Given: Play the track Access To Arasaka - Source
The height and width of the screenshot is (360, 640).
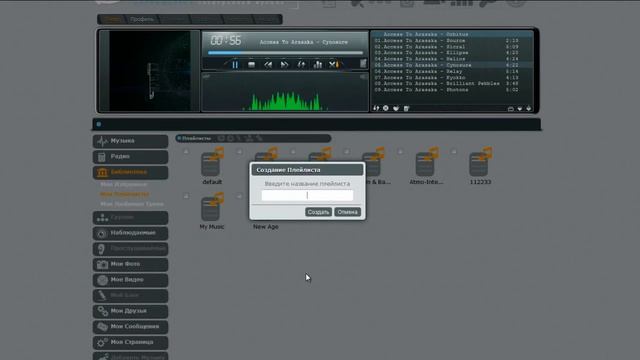Looking at the screenshot, I should click(447, 41).
